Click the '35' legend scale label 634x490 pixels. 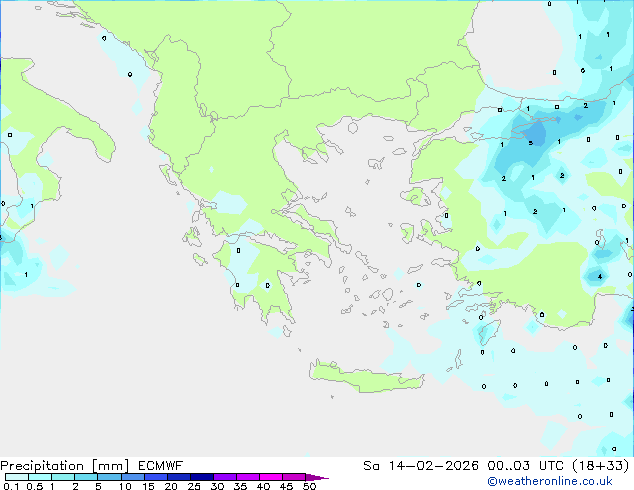click(x=241, y=486)
